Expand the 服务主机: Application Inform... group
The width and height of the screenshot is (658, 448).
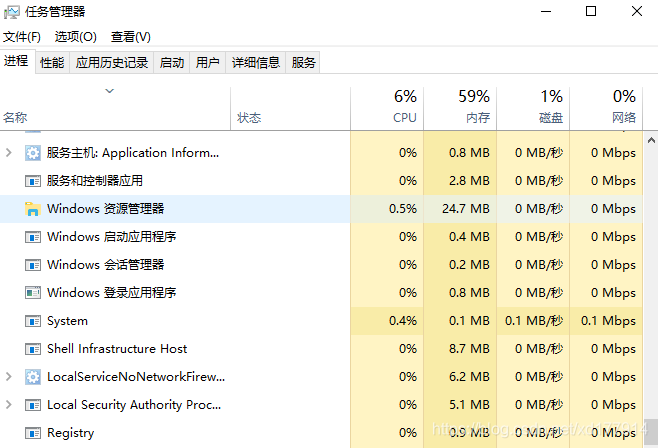(9, 153)
